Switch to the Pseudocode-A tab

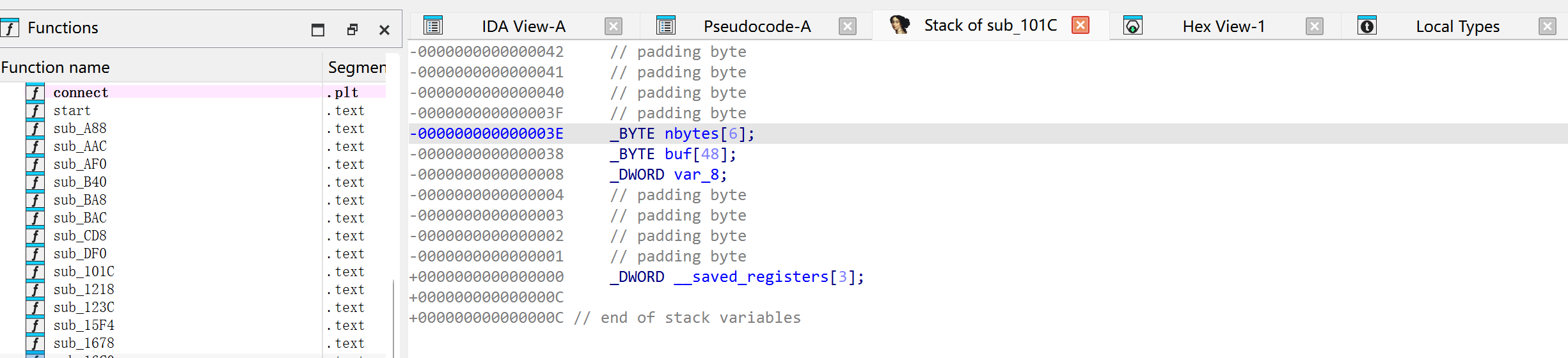(757, 26)
